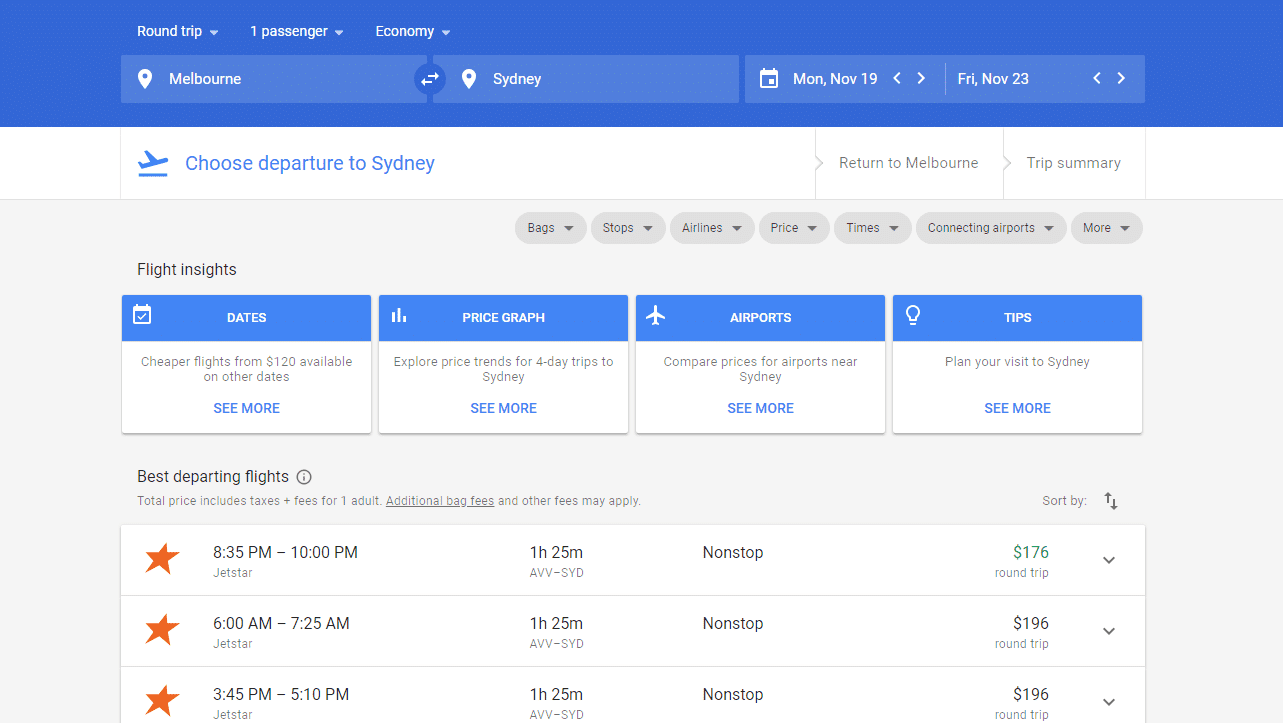
Task: Click the blue departure airplane icon in header
Action: [x=152, y=162]
